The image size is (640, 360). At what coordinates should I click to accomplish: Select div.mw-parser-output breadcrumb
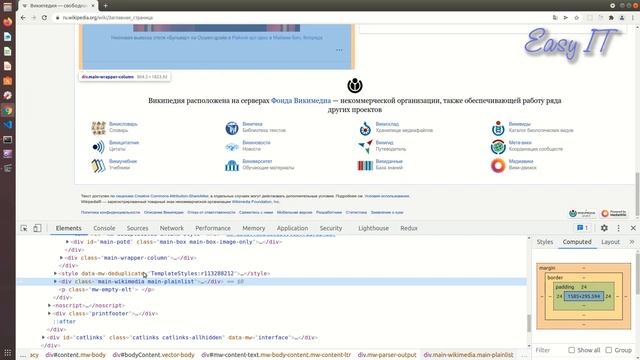coord(387,355)
